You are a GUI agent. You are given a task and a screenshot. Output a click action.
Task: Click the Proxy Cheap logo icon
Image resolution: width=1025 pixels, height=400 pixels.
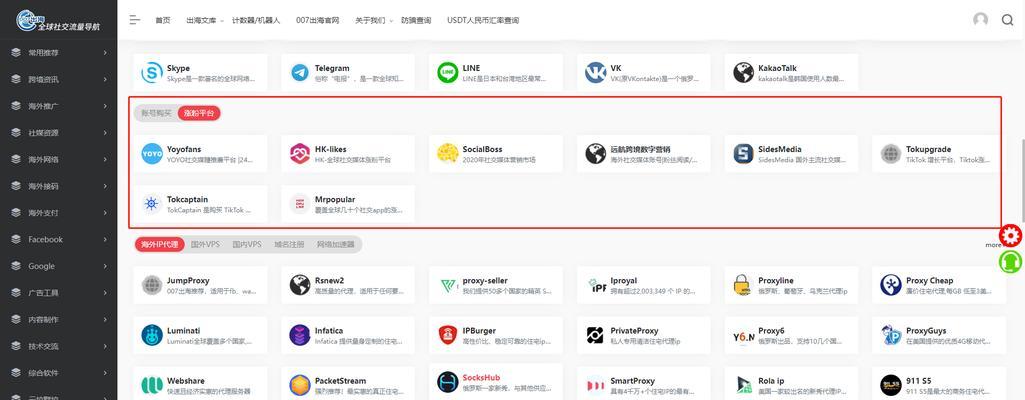[891, 285]
